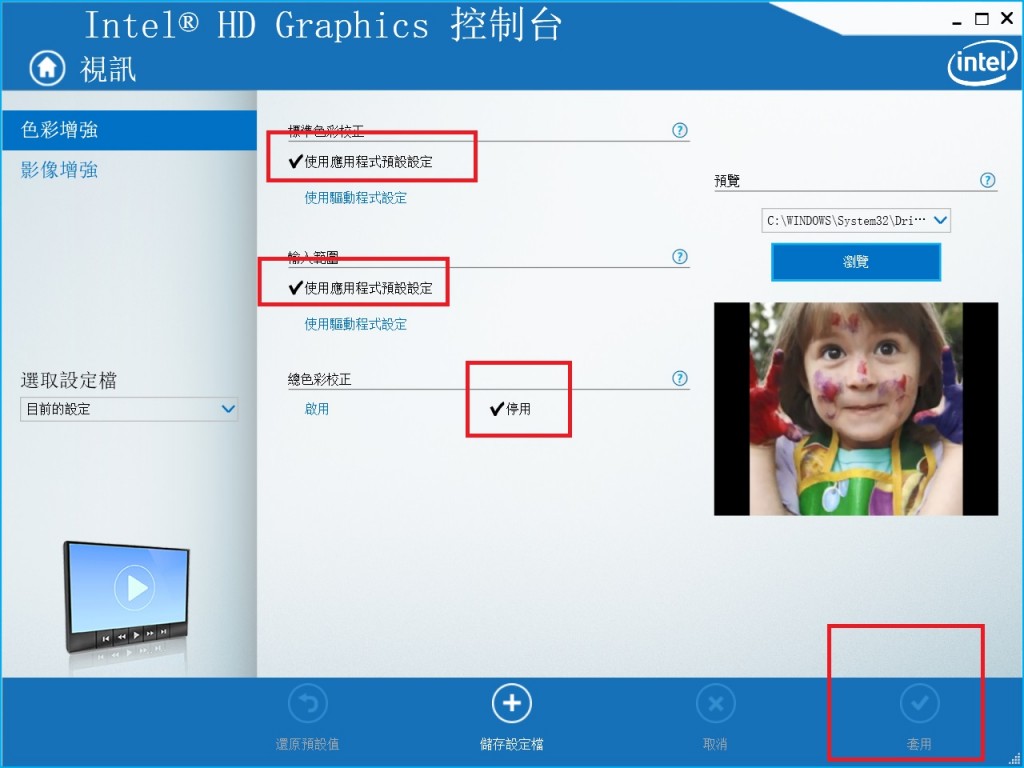
Task: Close the Intel HD Graphics window
Action: point(1008,19)
